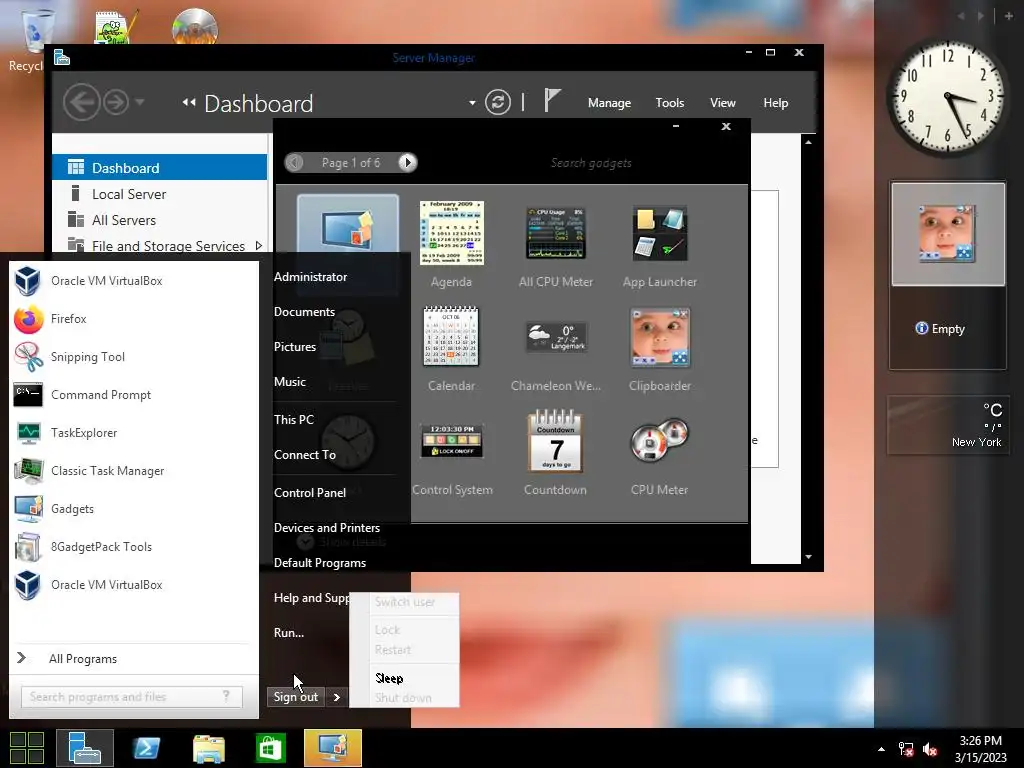Open the Help menu
The width and height of the screenshot is (1024, 768).
coord(776,103)
